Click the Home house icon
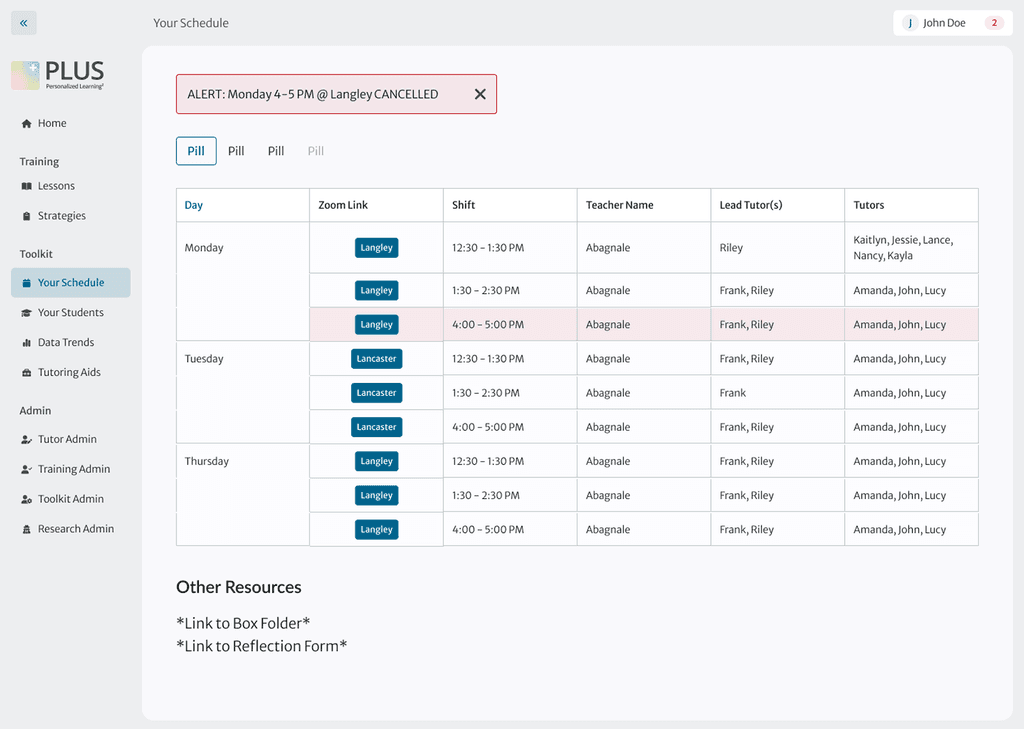The image size is (1024, 729). [26, 123]
